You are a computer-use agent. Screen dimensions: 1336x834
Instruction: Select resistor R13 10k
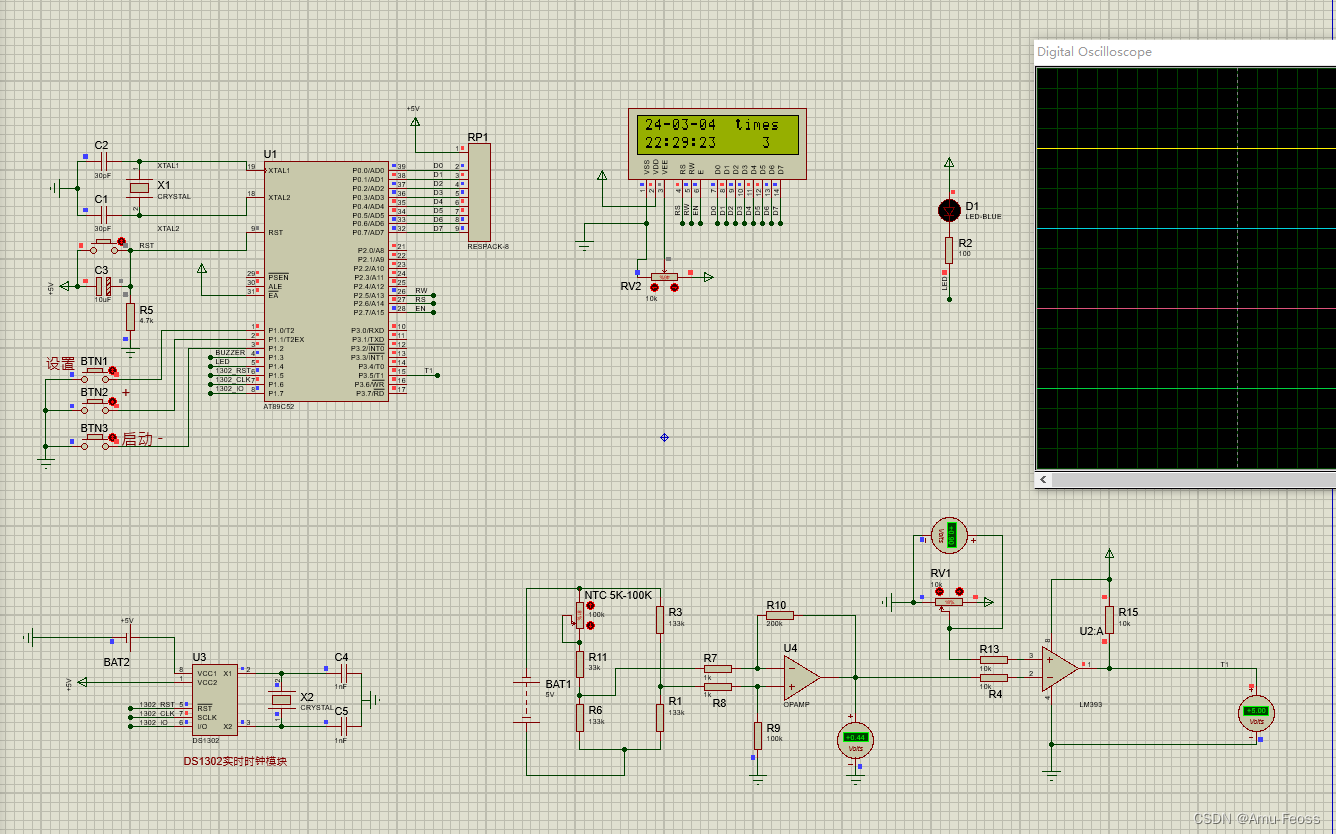coord(993,660)
